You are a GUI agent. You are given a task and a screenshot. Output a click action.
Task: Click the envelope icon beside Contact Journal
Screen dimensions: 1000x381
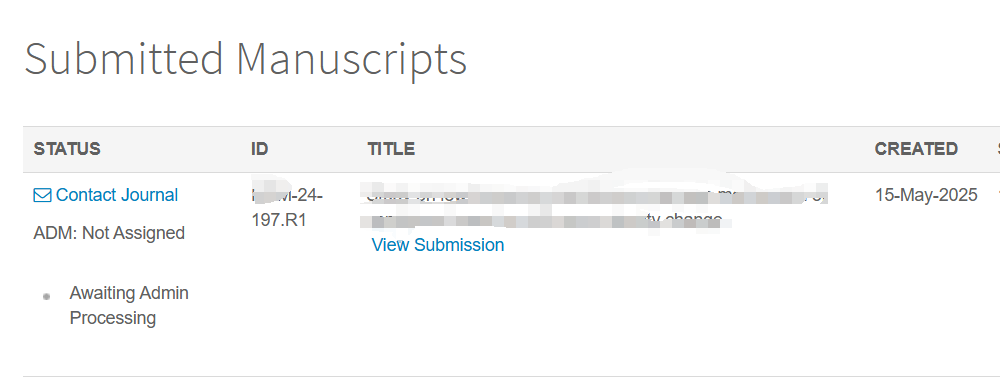coord(42,195)
